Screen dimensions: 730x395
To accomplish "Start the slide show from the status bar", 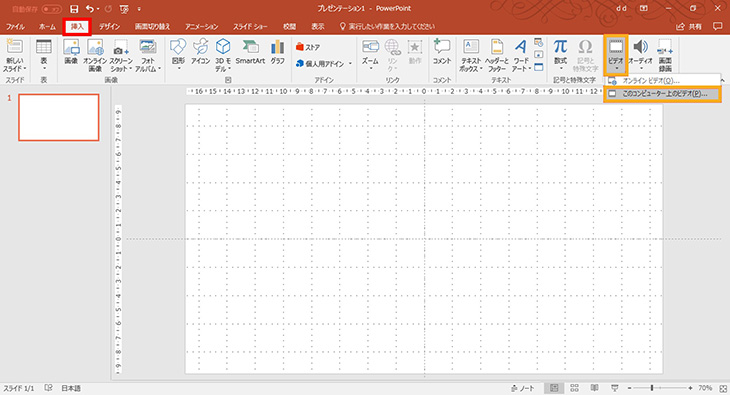I will click(x=615, y=388).
